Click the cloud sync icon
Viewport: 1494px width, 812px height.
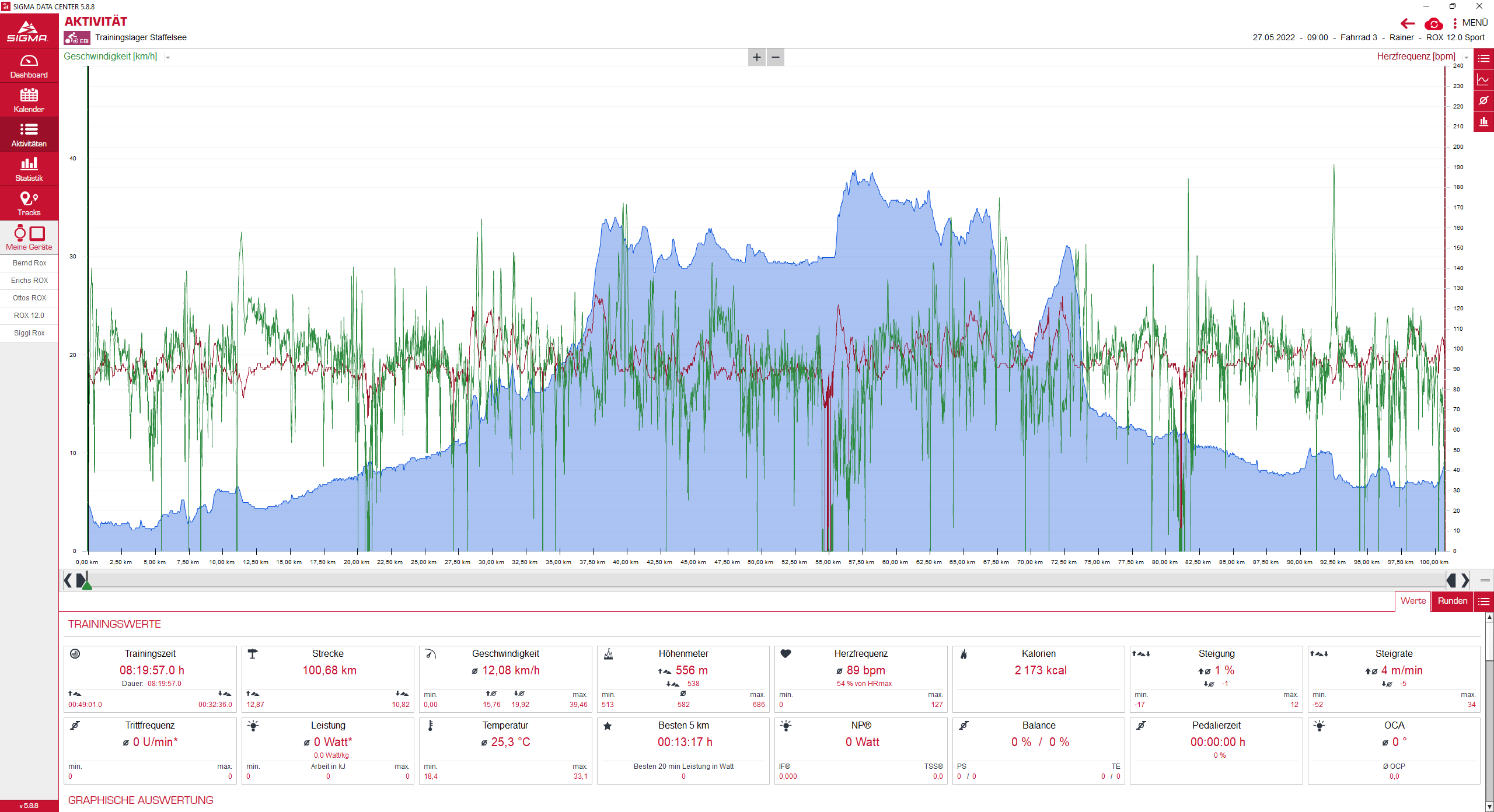[1433, 24]
